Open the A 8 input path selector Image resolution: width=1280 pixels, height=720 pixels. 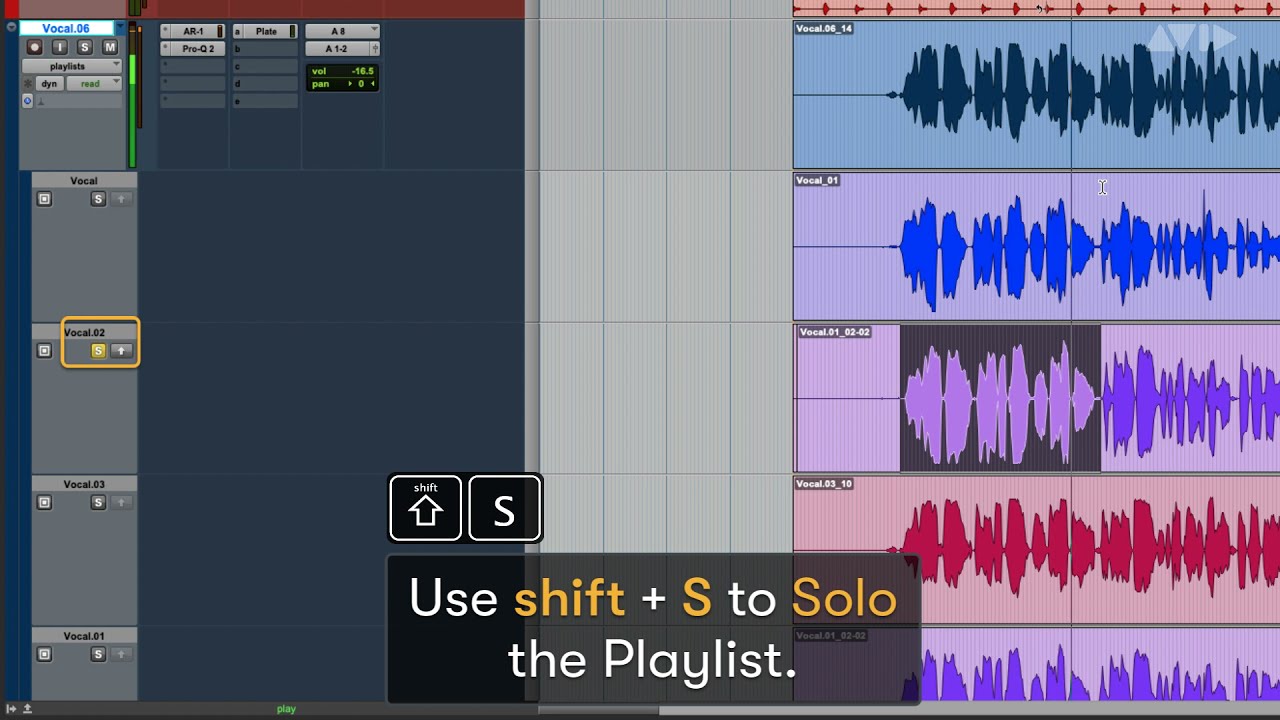coord(342,32)
